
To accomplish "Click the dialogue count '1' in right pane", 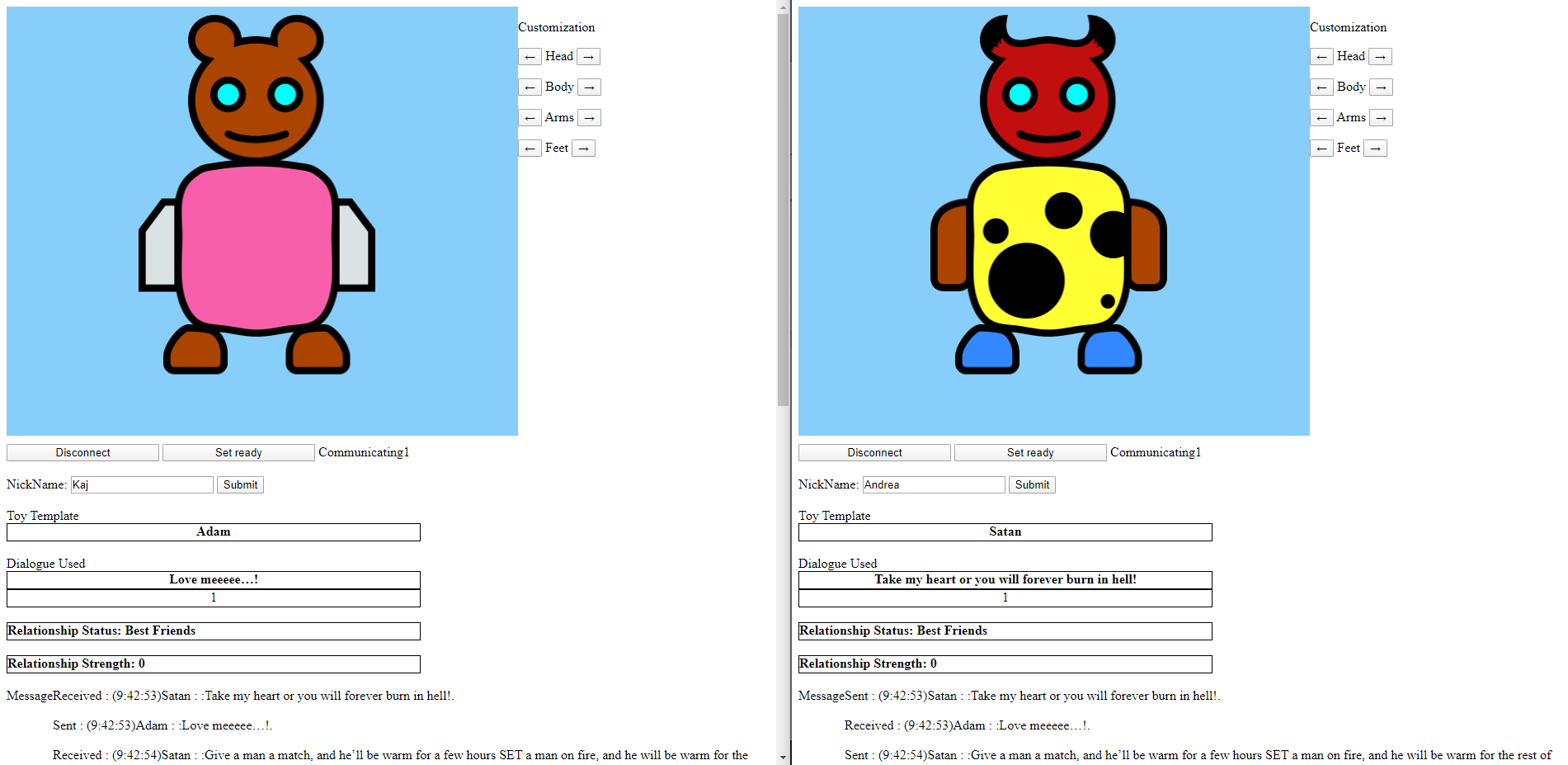I will tap(1005, 598).
